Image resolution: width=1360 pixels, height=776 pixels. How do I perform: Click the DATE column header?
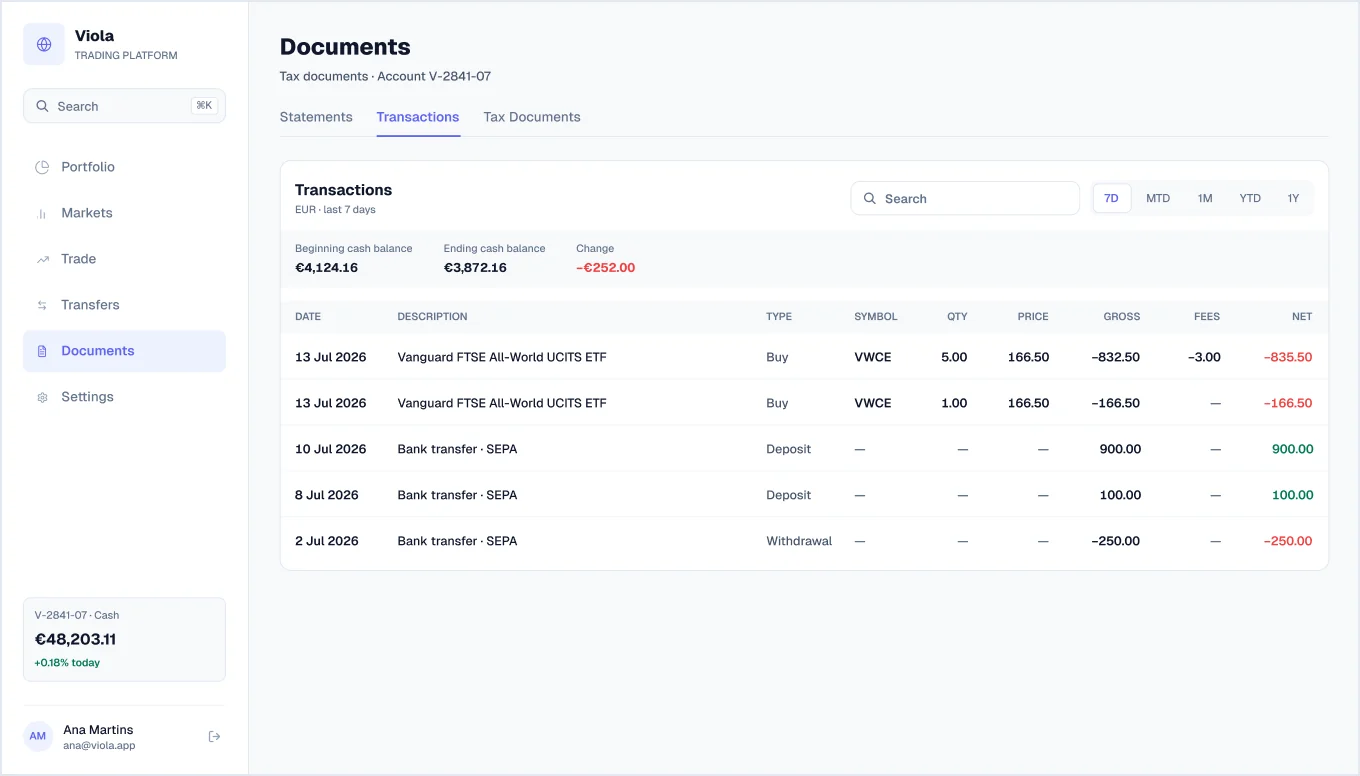[308, 316]
